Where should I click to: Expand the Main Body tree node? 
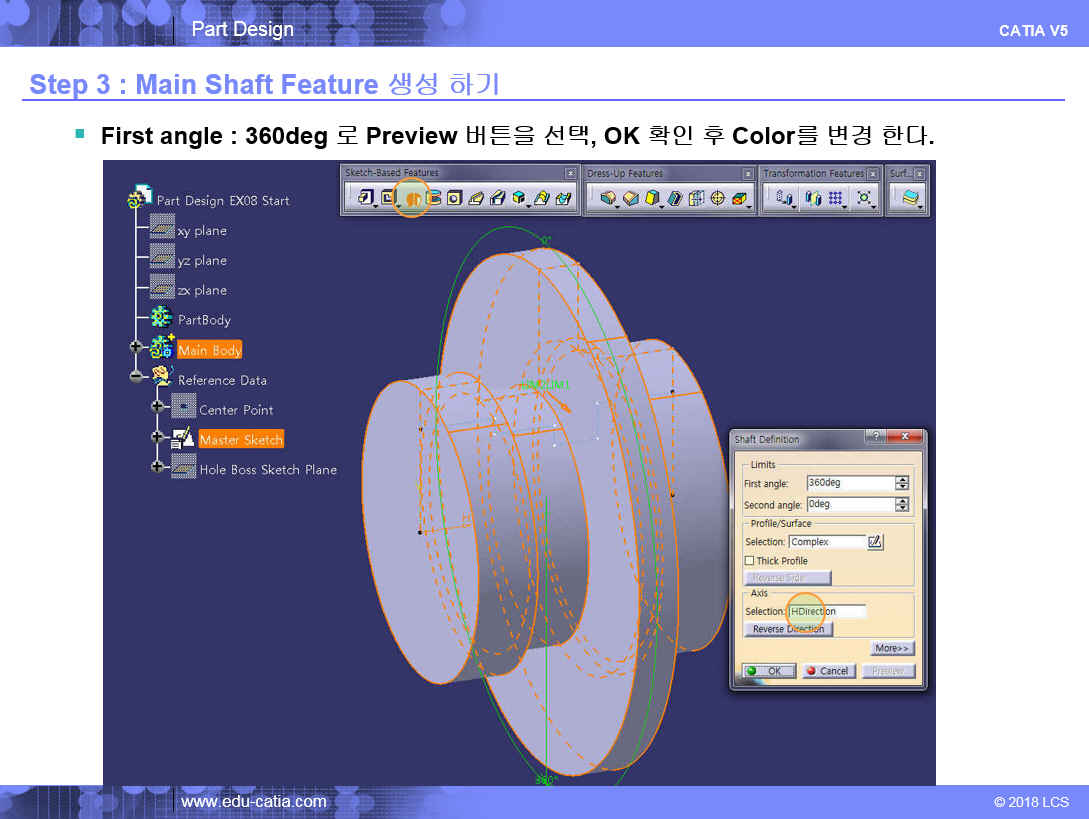pos(136,347)
